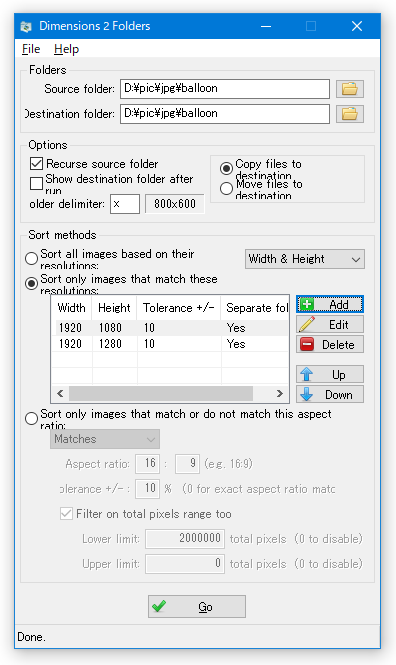Click the green plus Add icon
This screenshot has height=665, width=396.
(307, 305)
